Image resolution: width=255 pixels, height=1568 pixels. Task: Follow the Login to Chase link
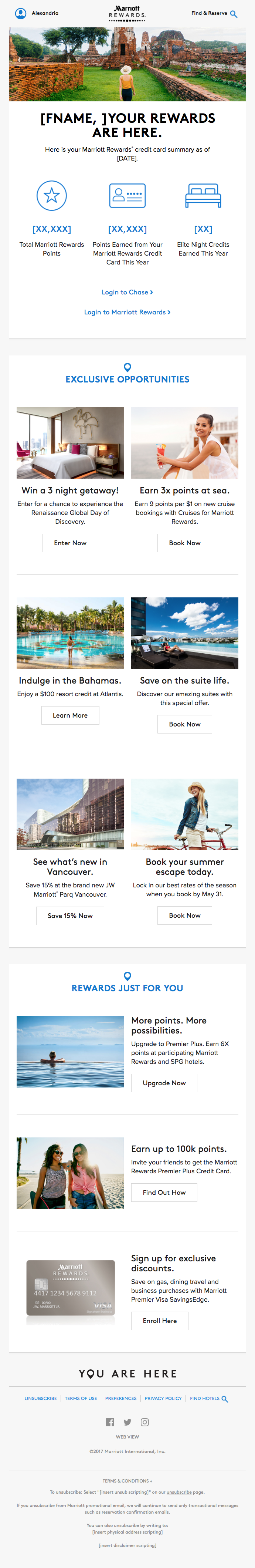127,292
